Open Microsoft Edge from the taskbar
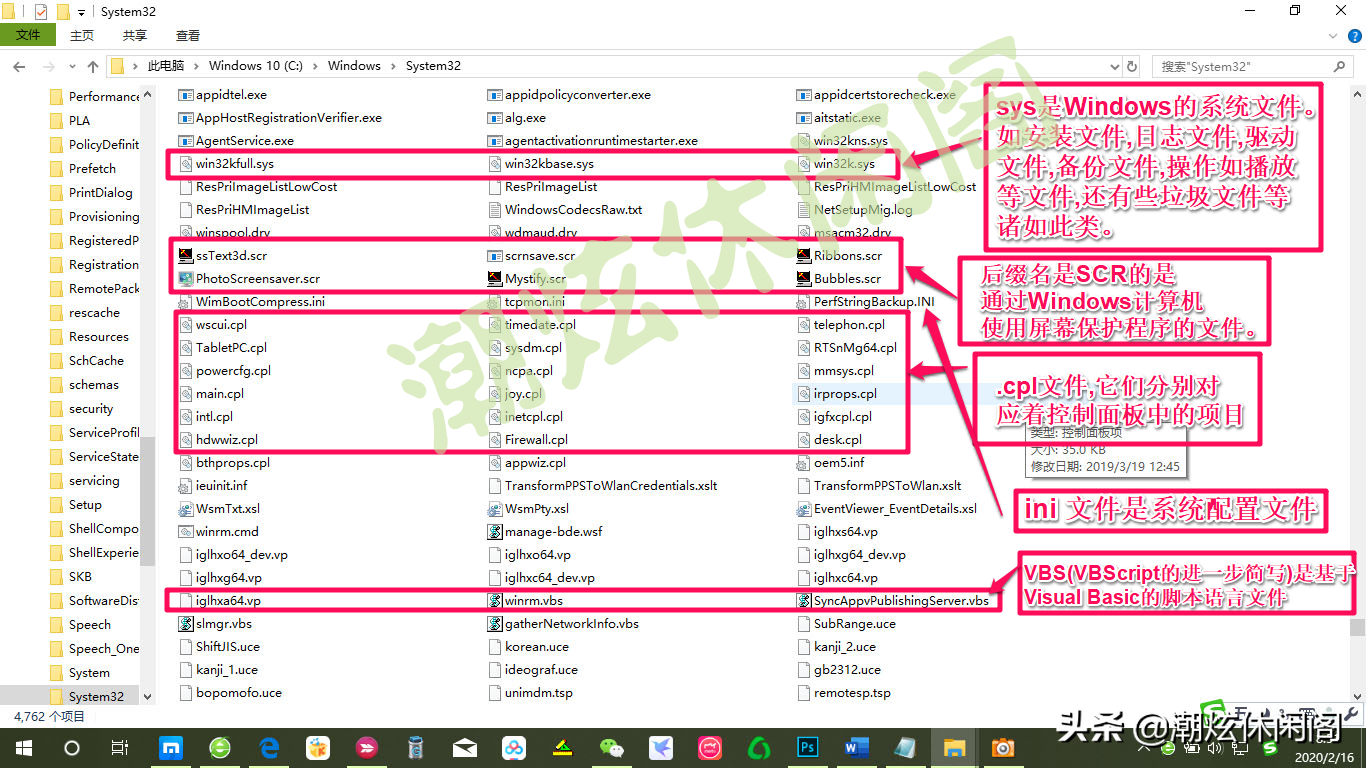Screen dimensions: 1366x768 point(269,748)
